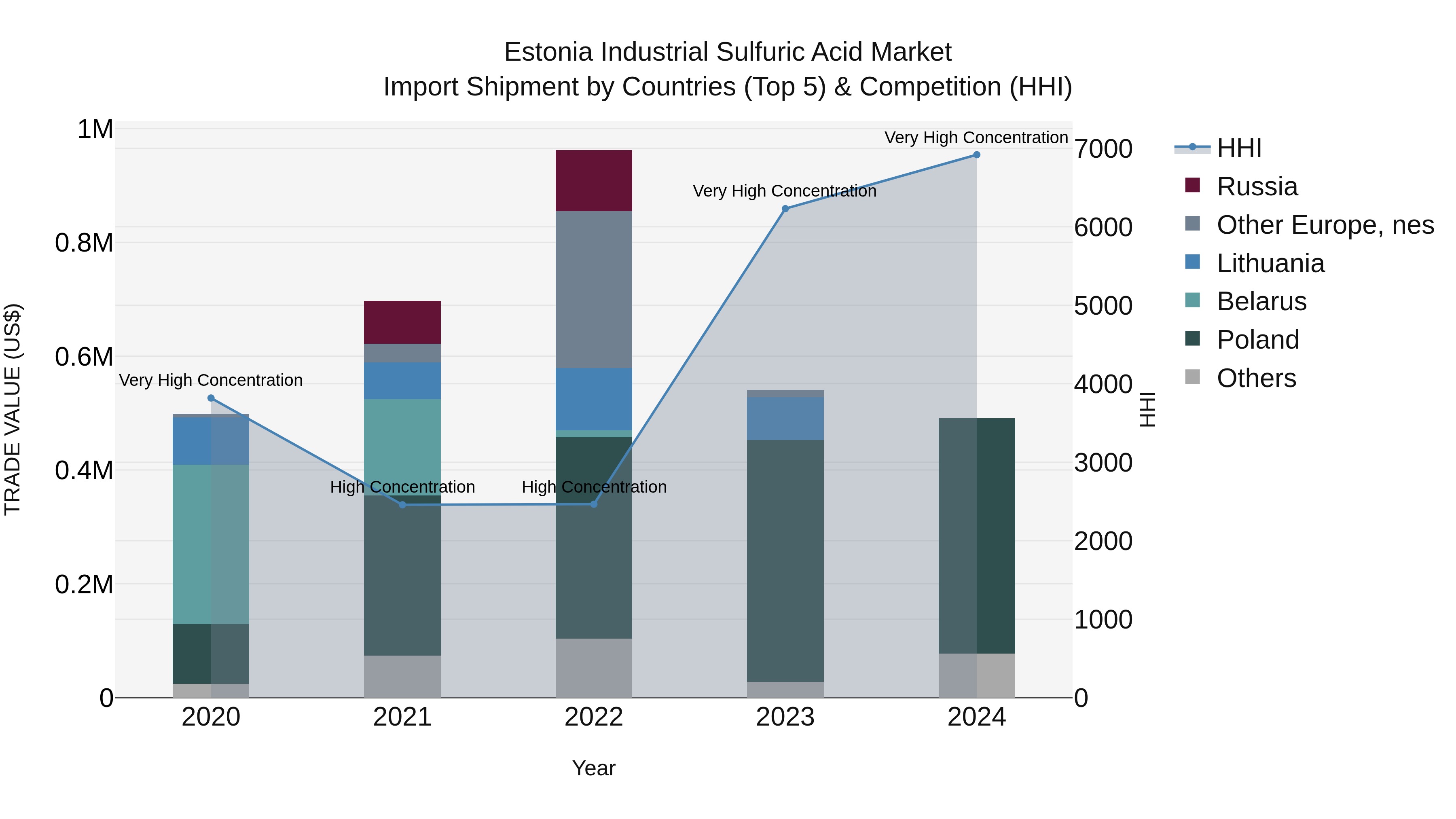Select the 2024 HHI data point

[977, 155]
